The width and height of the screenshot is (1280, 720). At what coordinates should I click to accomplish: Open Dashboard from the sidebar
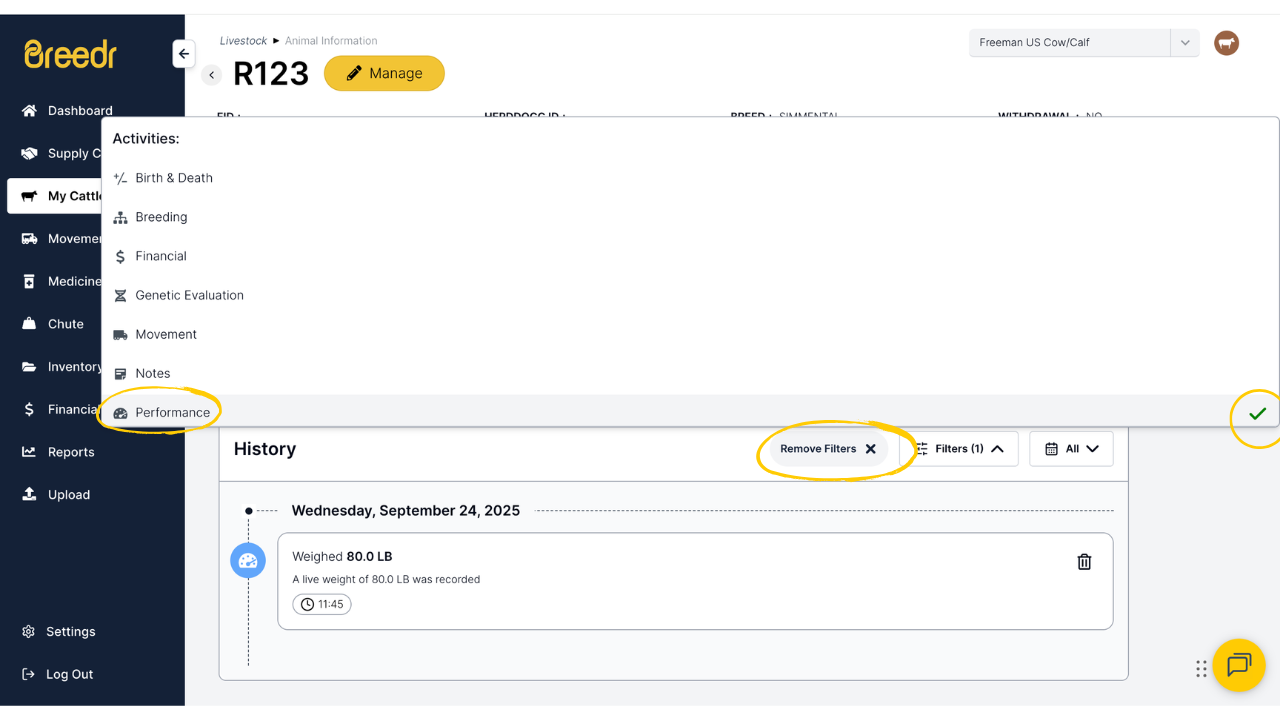(x=80, y=111)
